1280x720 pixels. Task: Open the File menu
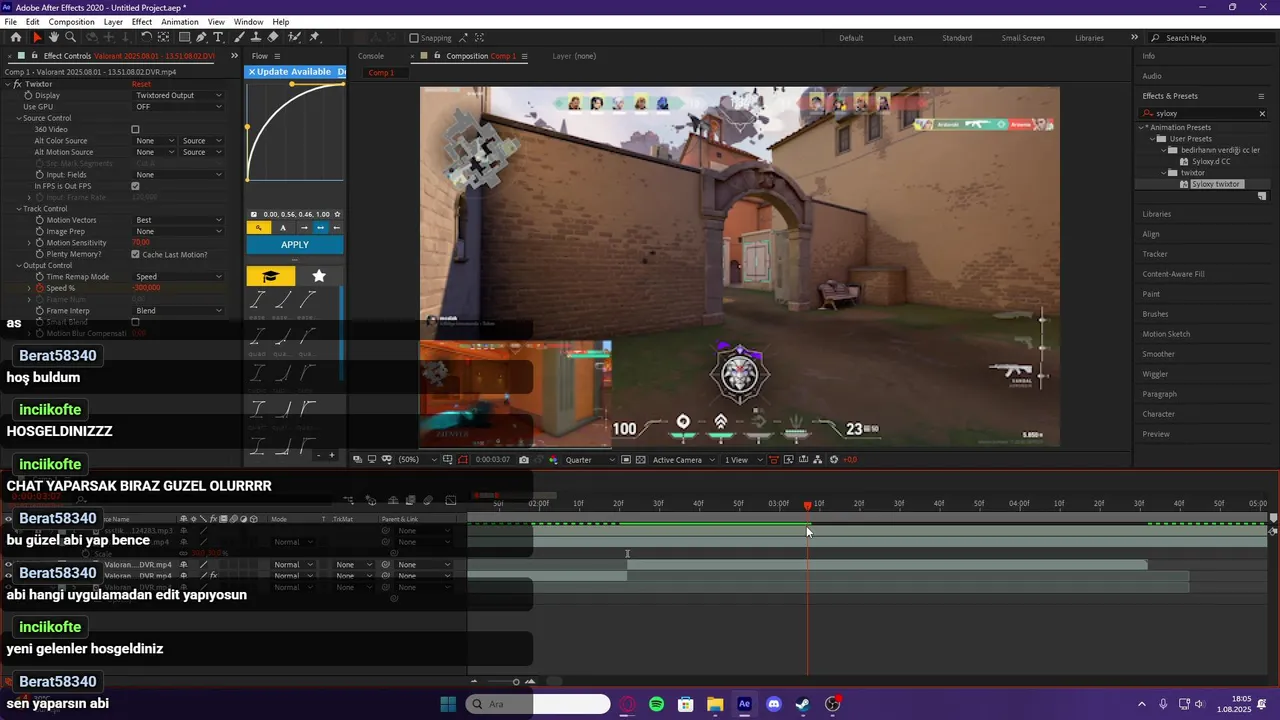pyautogui.click(x=10, y=22)
